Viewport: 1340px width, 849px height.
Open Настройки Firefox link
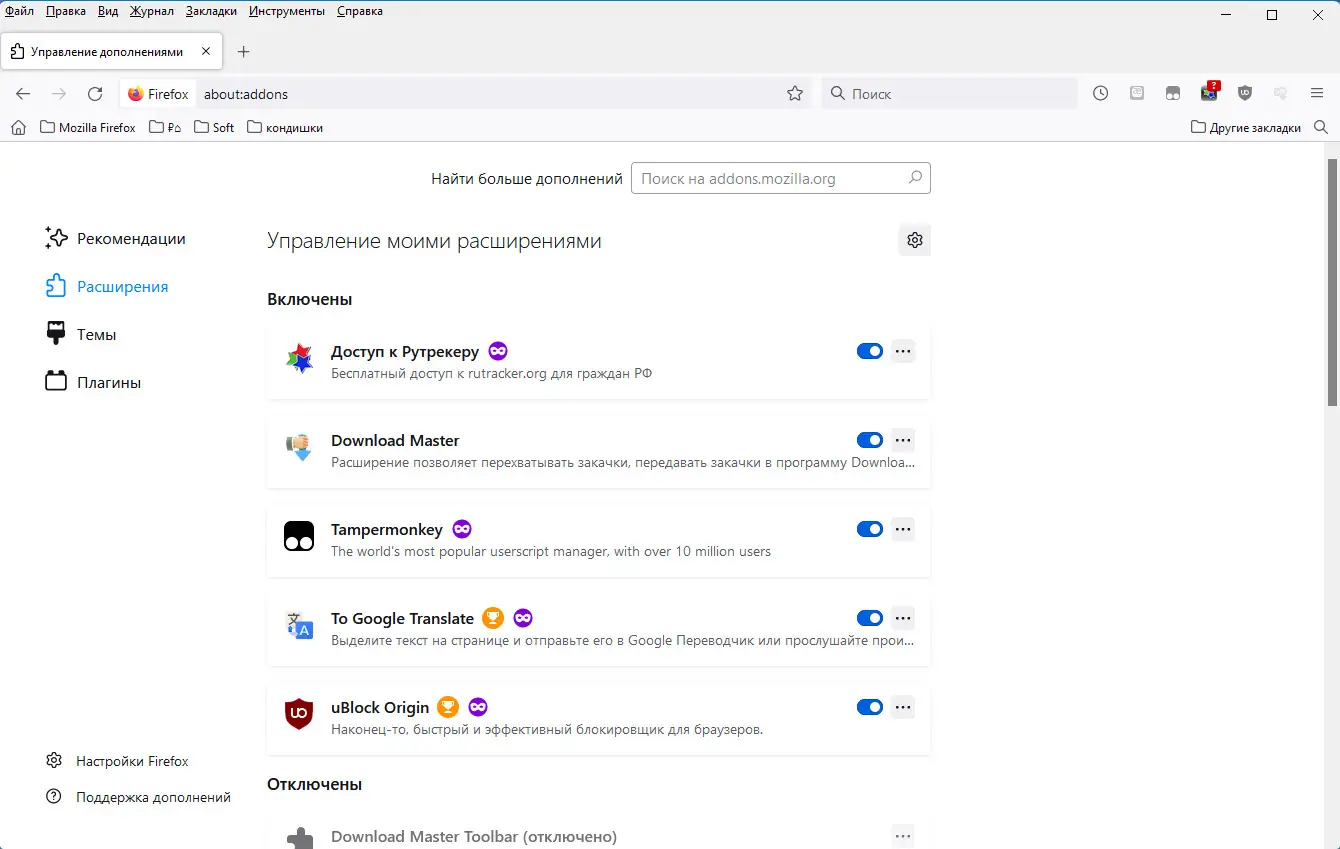(132, 761)
